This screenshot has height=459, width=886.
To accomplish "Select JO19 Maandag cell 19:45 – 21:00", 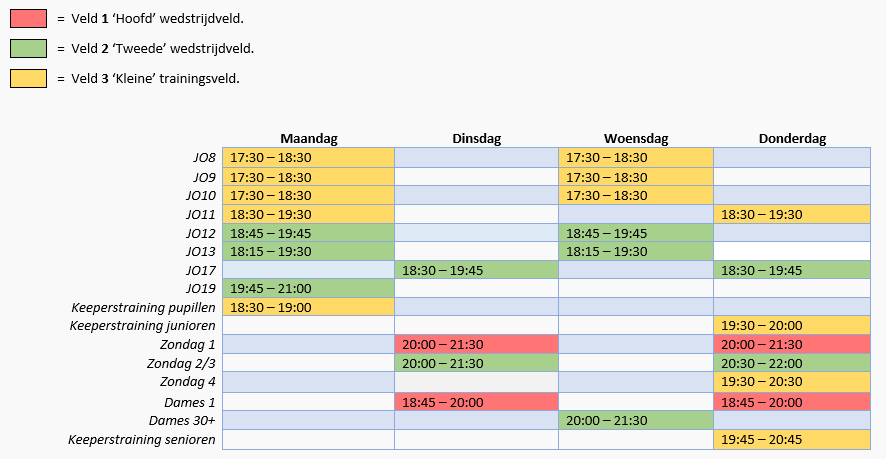I will [308, 288].
